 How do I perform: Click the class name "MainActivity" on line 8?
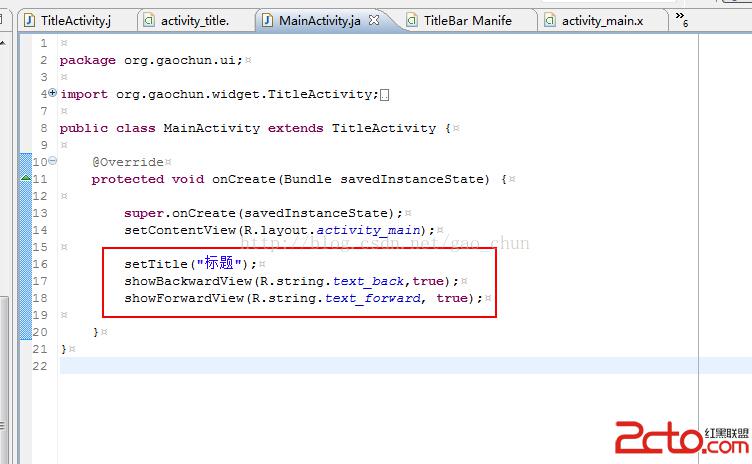[x=212, y=129]
